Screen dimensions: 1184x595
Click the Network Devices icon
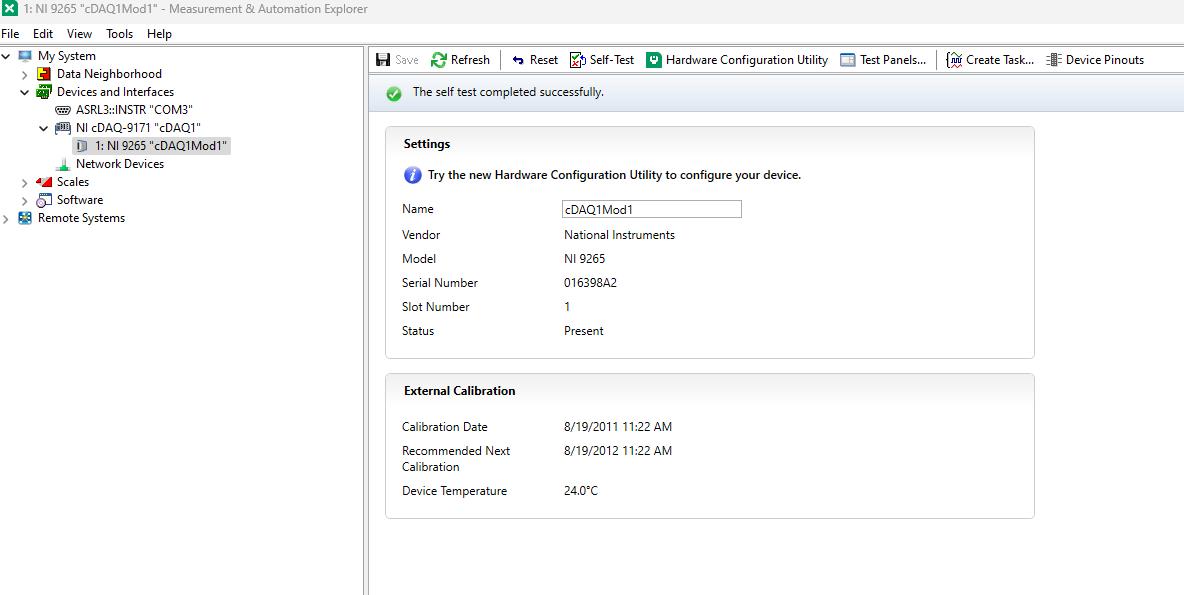[63, 164]
